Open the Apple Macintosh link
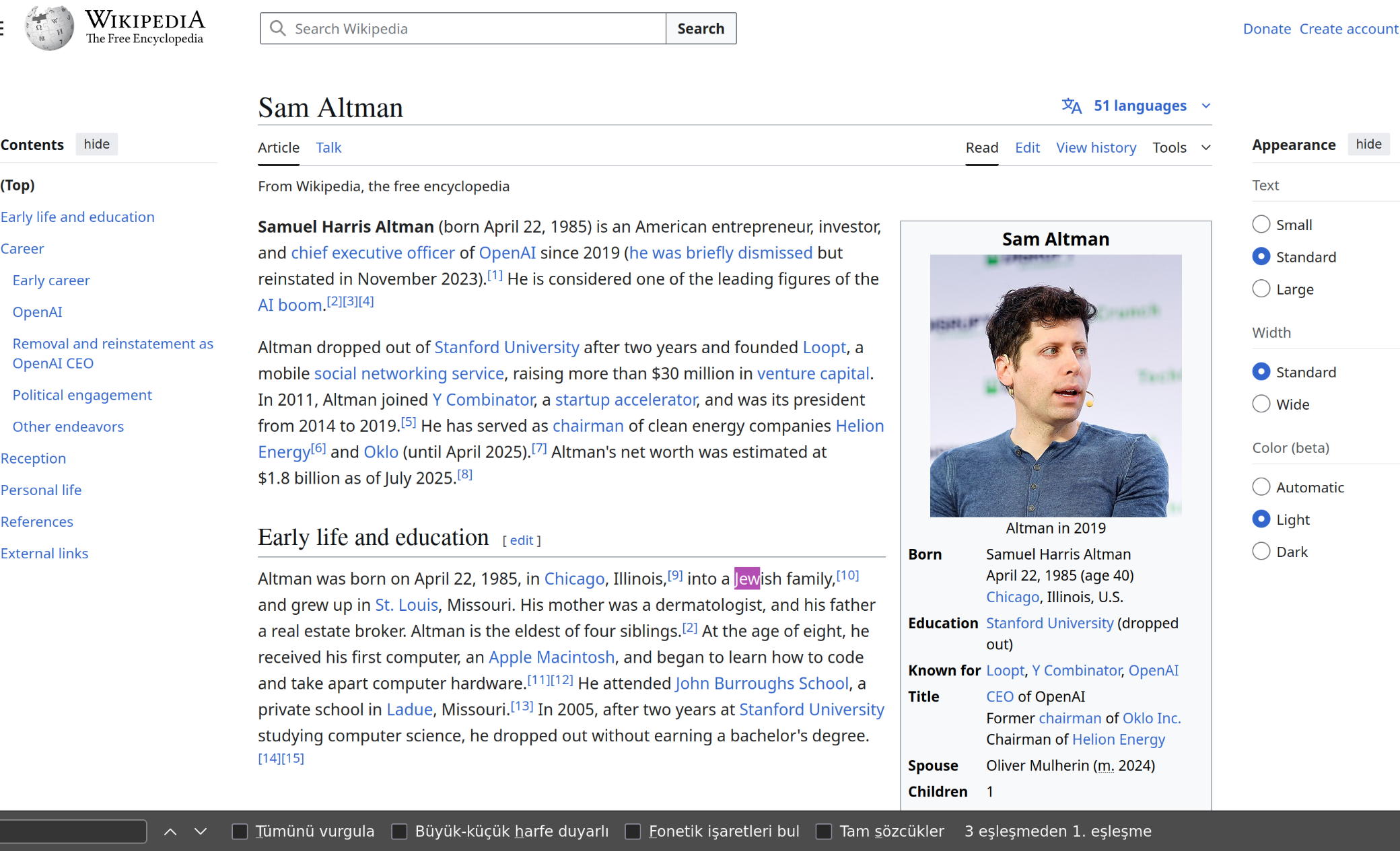 coord(551,657)
